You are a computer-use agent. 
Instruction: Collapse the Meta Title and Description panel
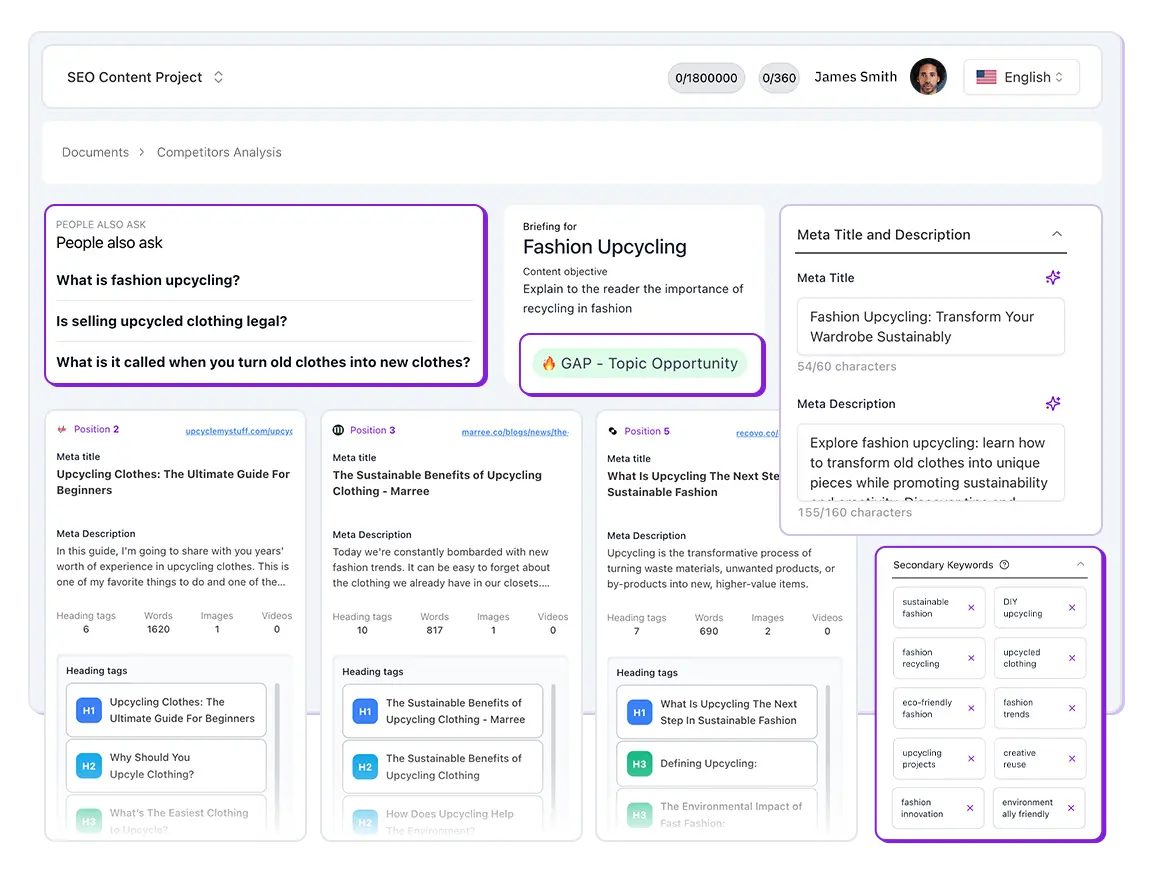[x=1057, y=234]
